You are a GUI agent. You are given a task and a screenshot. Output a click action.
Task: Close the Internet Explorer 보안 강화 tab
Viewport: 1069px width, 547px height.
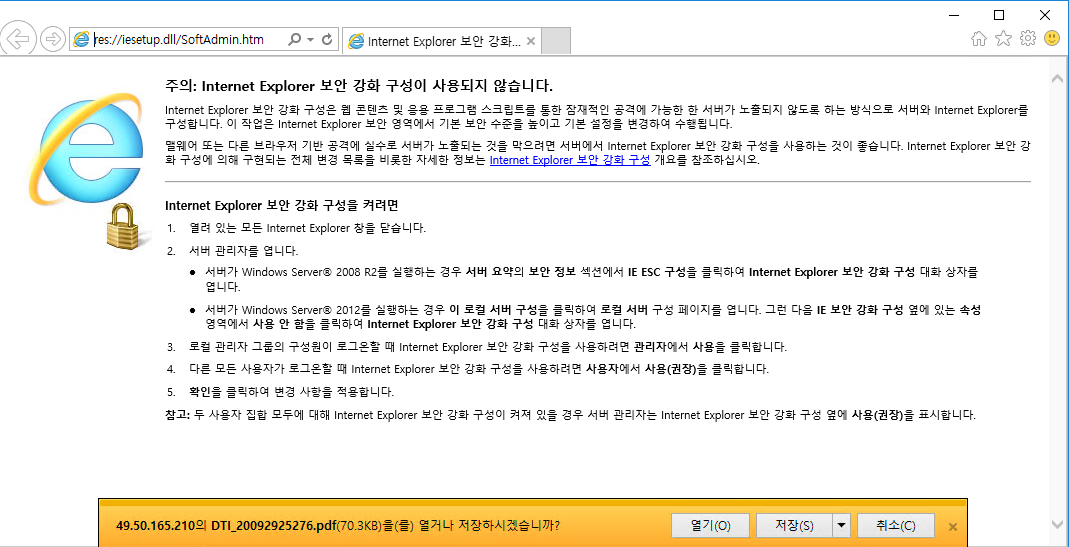pos(531,42)
